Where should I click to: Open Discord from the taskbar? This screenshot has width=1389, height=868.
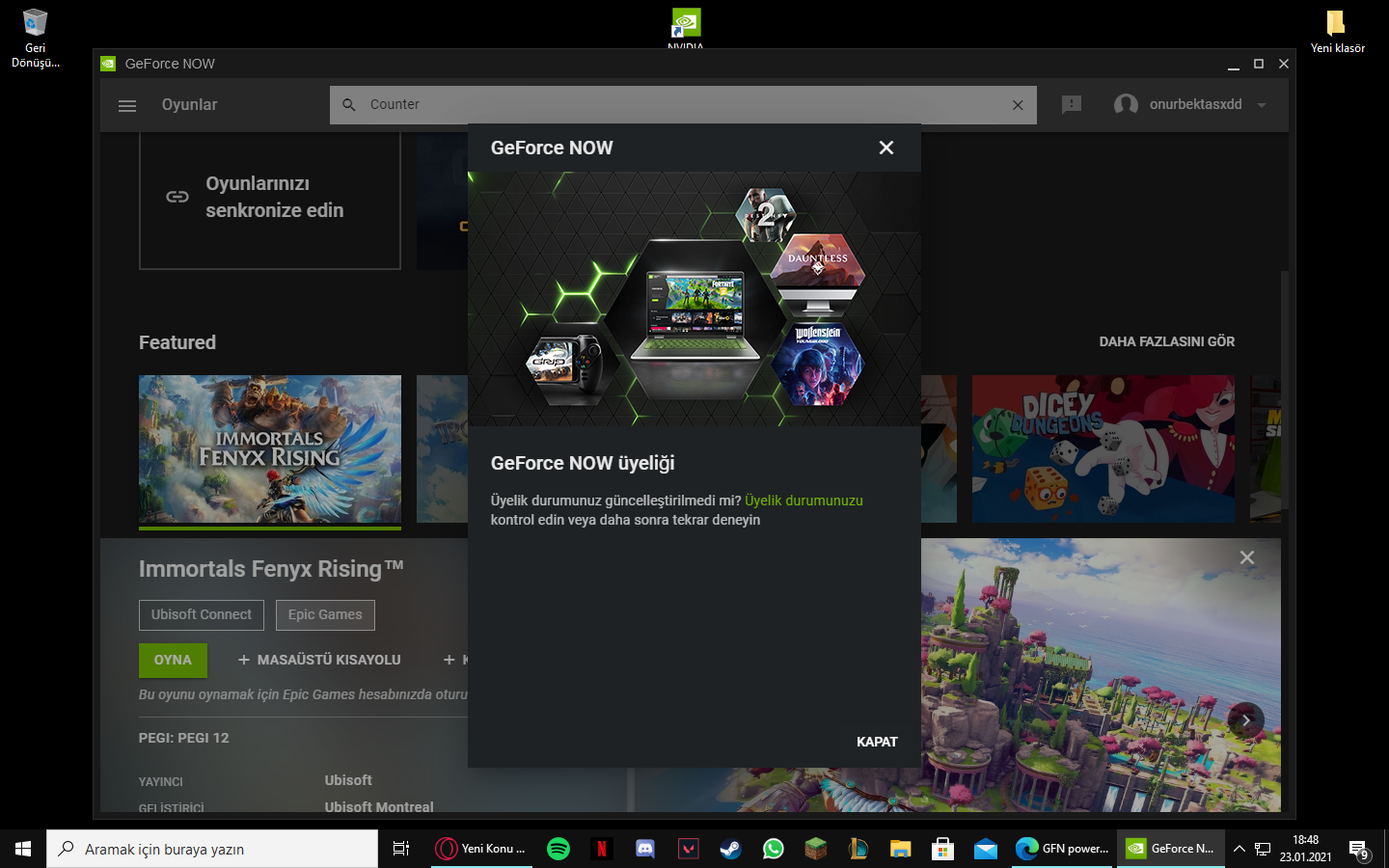[645, 849]
